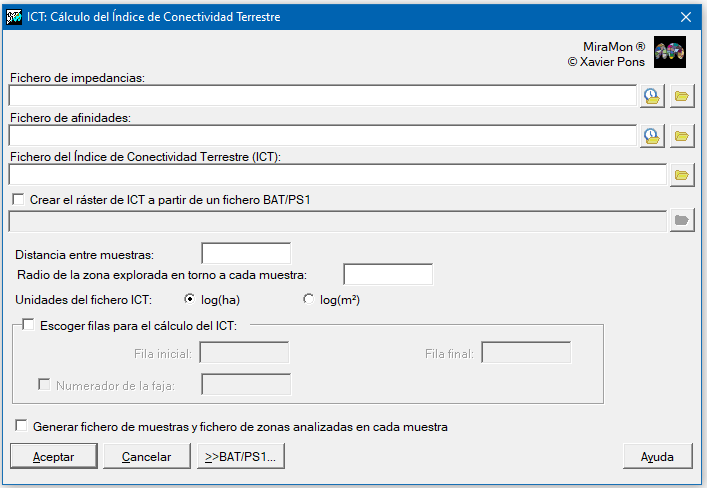Open recent files for Fichero de afinidades

coord(652,136)
